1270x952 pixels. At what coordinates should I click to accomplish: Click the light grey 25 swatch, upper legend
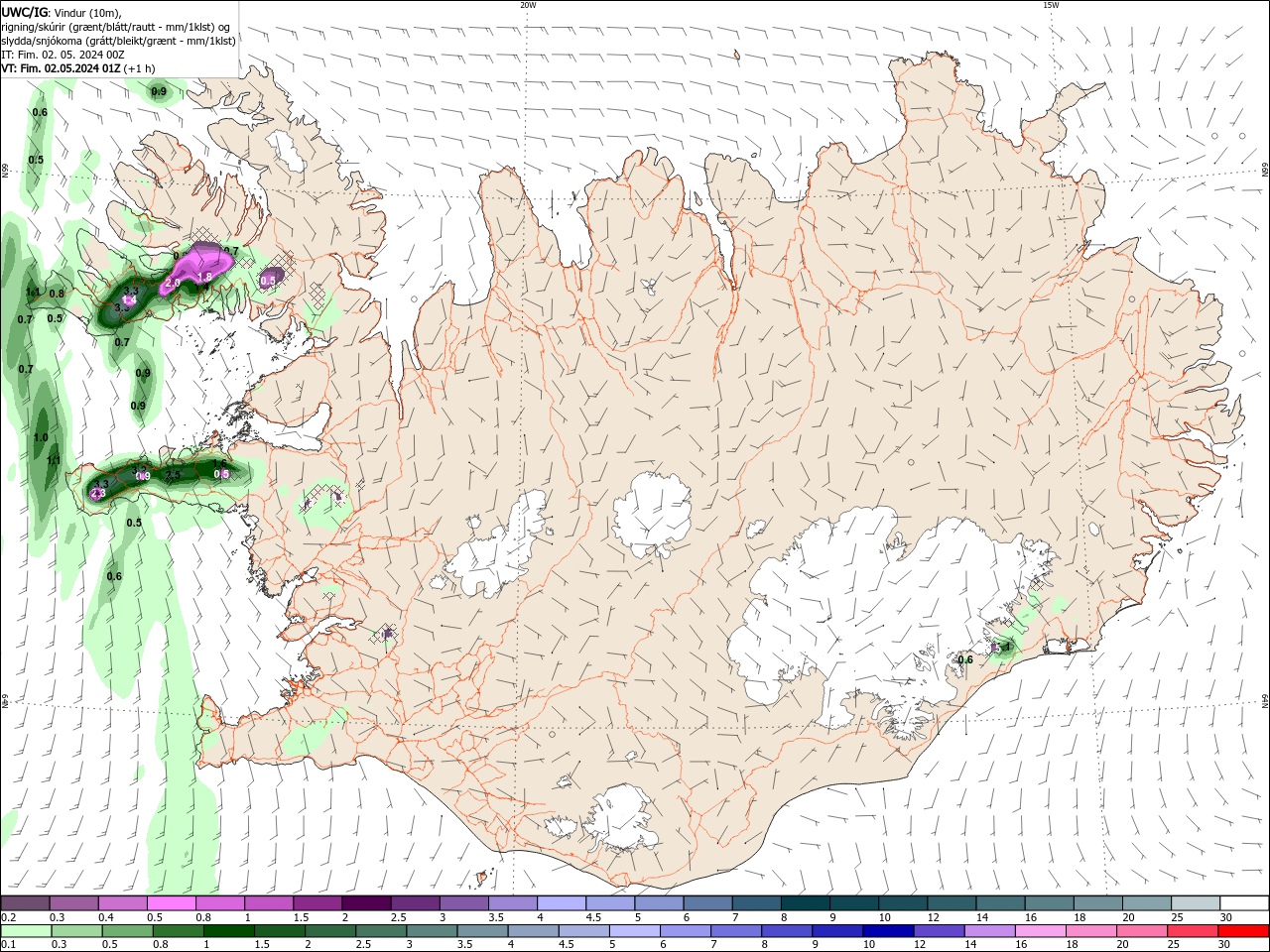coord(1194,903)
